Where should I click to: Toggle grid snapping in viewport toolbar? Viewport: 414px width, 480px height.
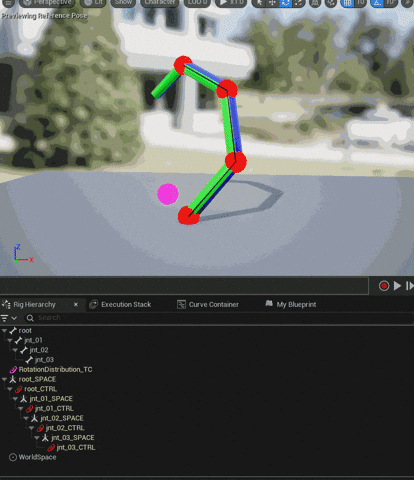(347, 3)
